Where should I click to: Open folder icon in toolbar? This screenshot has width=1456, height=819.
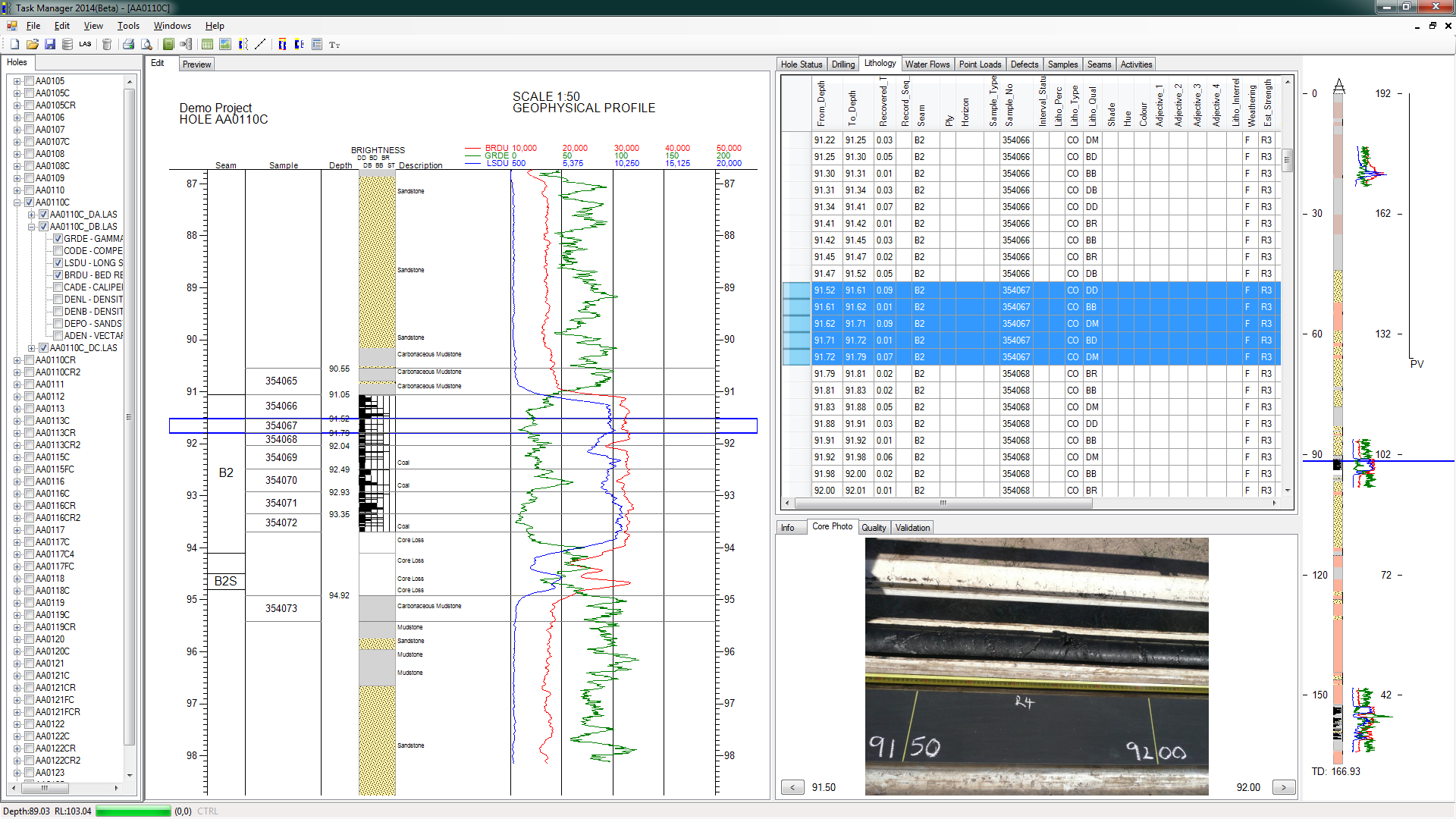(33, 45)
